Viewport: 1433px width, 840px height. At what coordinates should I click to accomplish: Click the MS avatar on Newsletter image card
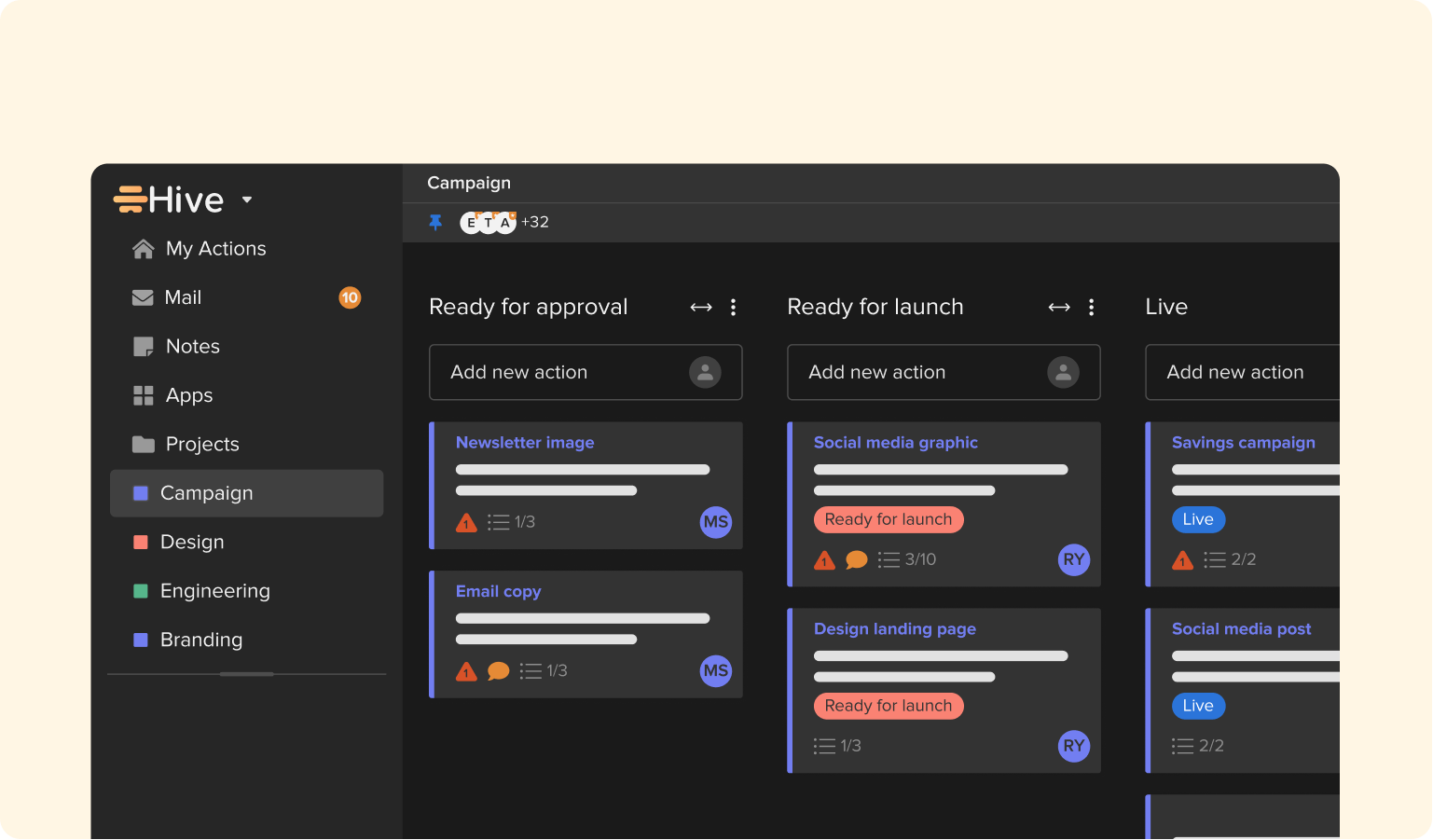715,522
